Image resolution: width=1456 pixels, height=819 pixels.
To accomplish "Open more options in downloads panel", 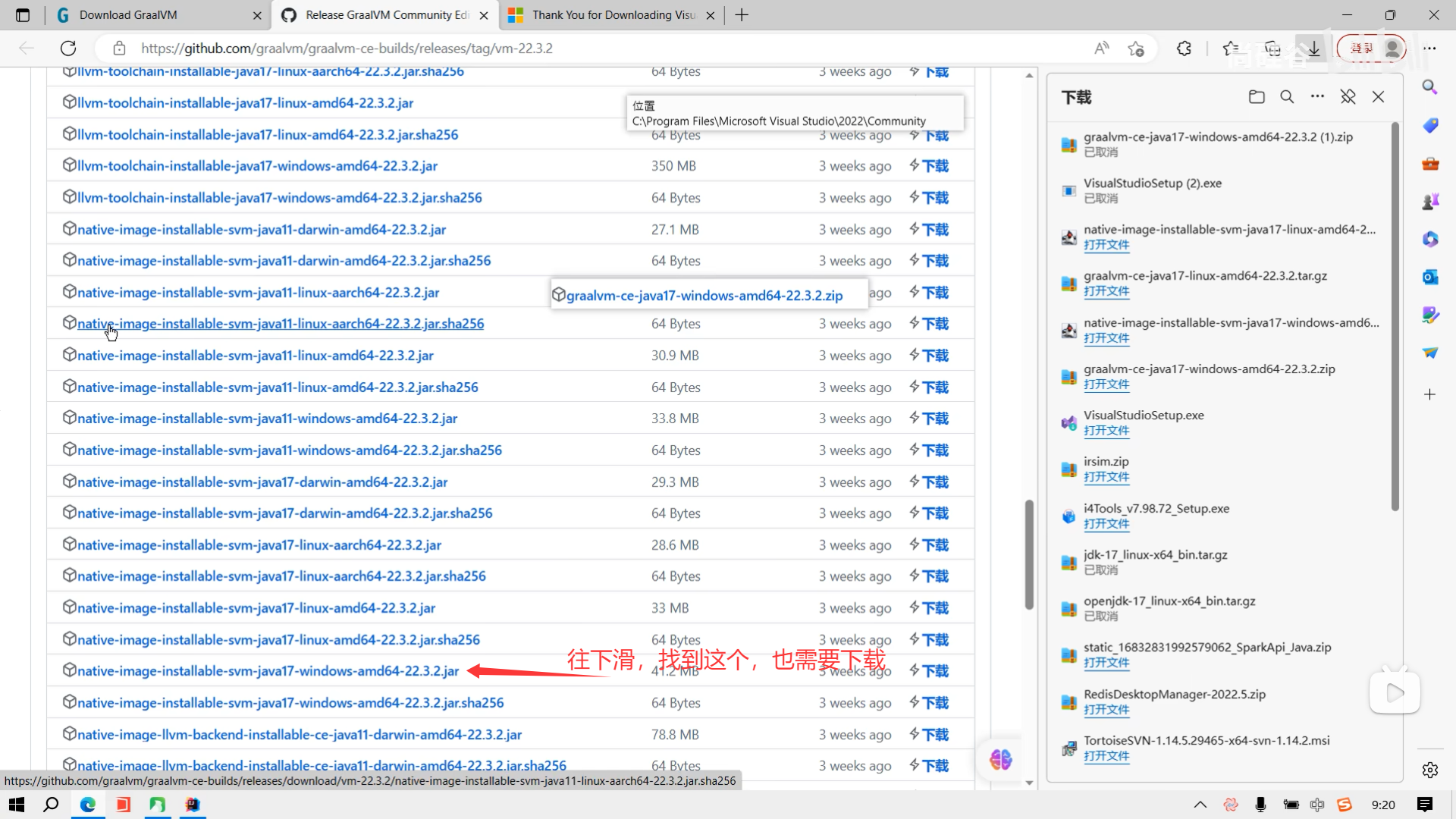I will click(x=1317, y=96).
